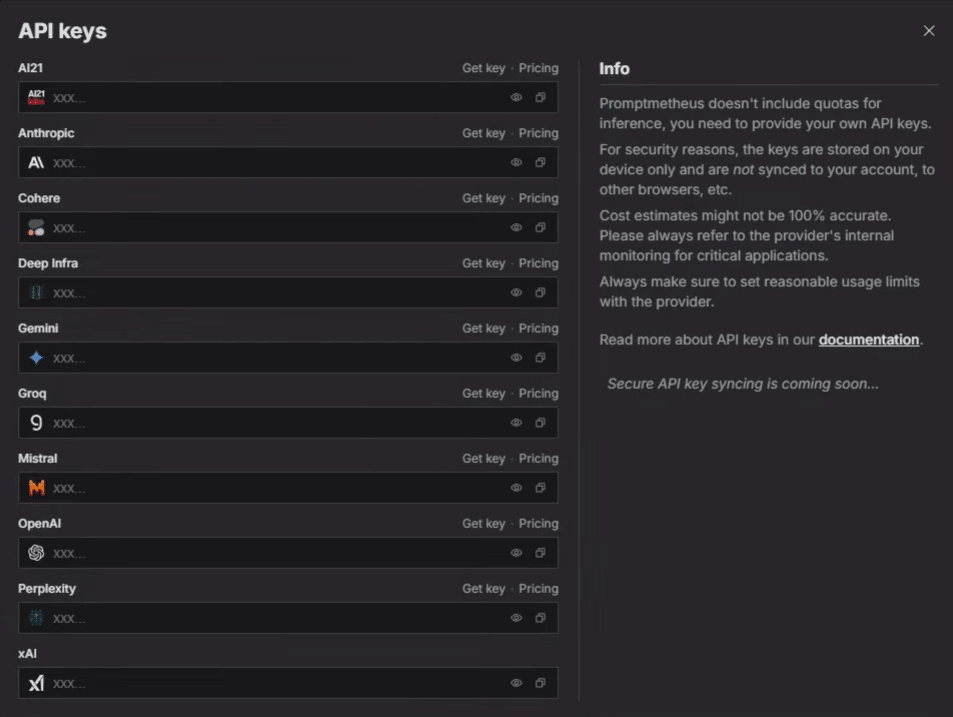The width and height of the screenshot is (953, 717).
Task: Show the AI21 key with eye icon
Action: click(516, 97)
